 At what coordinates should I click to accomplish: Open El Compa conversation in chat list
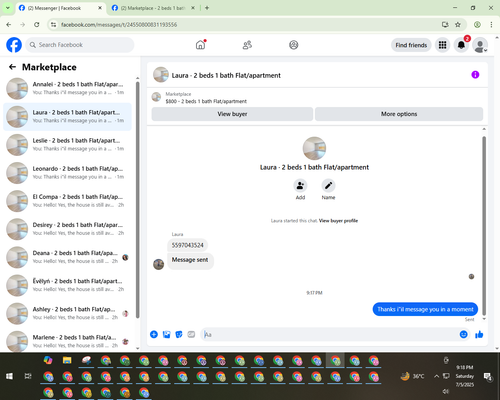[67, 201]
